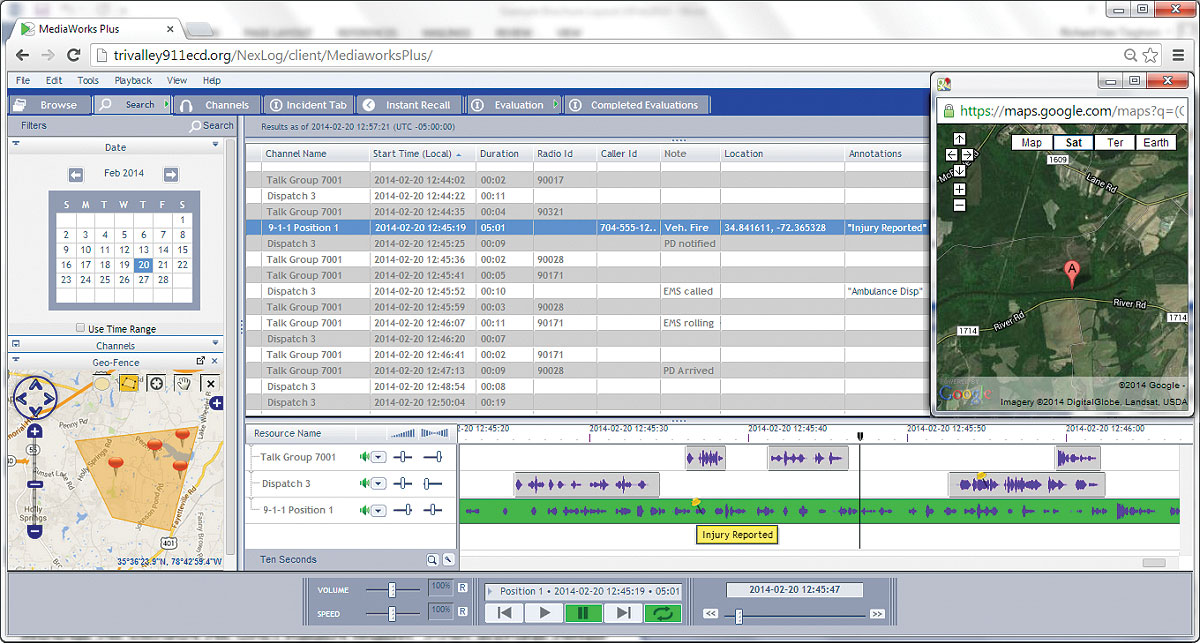Adjust the playback volume slider
1200x644 pixels.
pos(392,590)
